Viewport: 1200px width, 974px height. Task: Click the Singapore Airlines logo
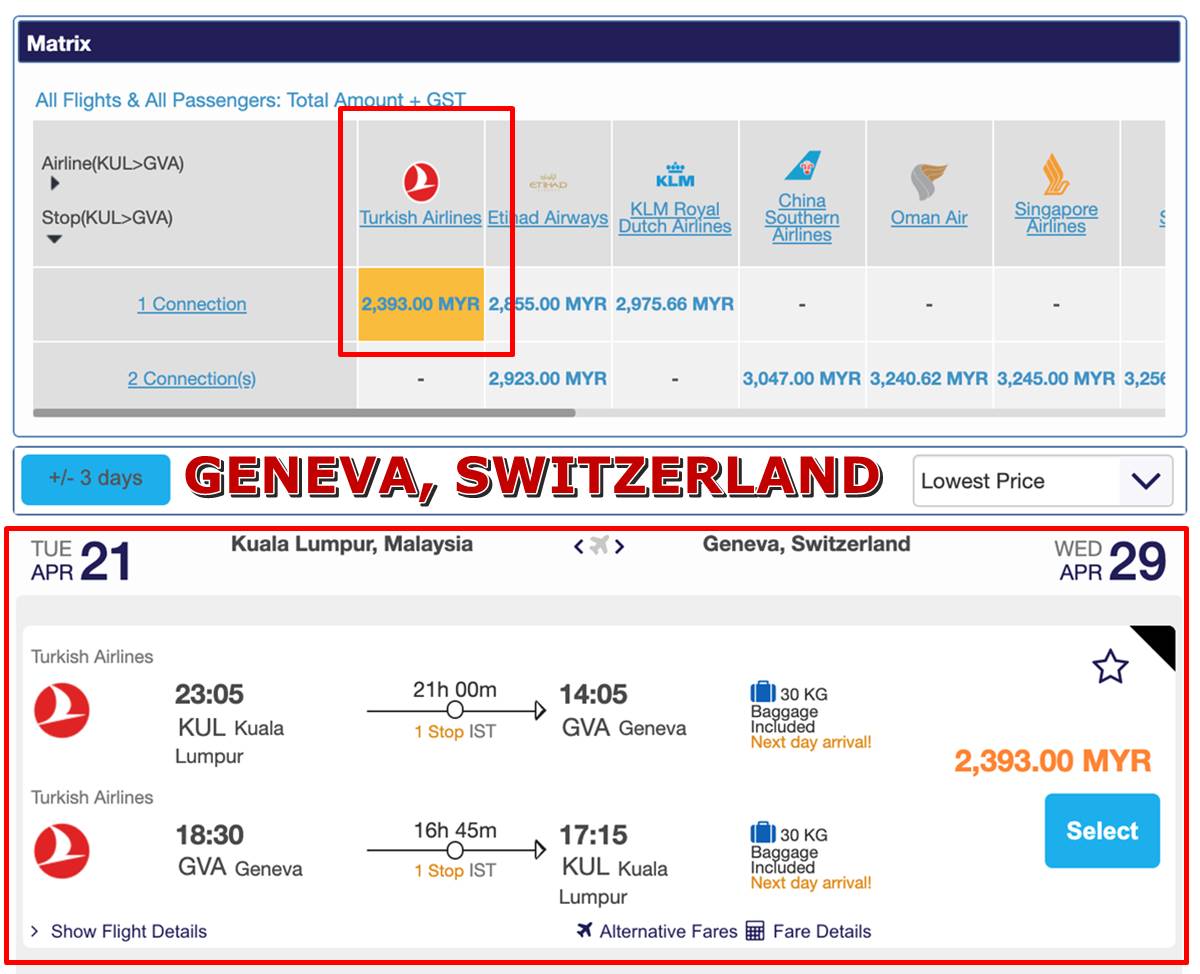[1056, 174]
